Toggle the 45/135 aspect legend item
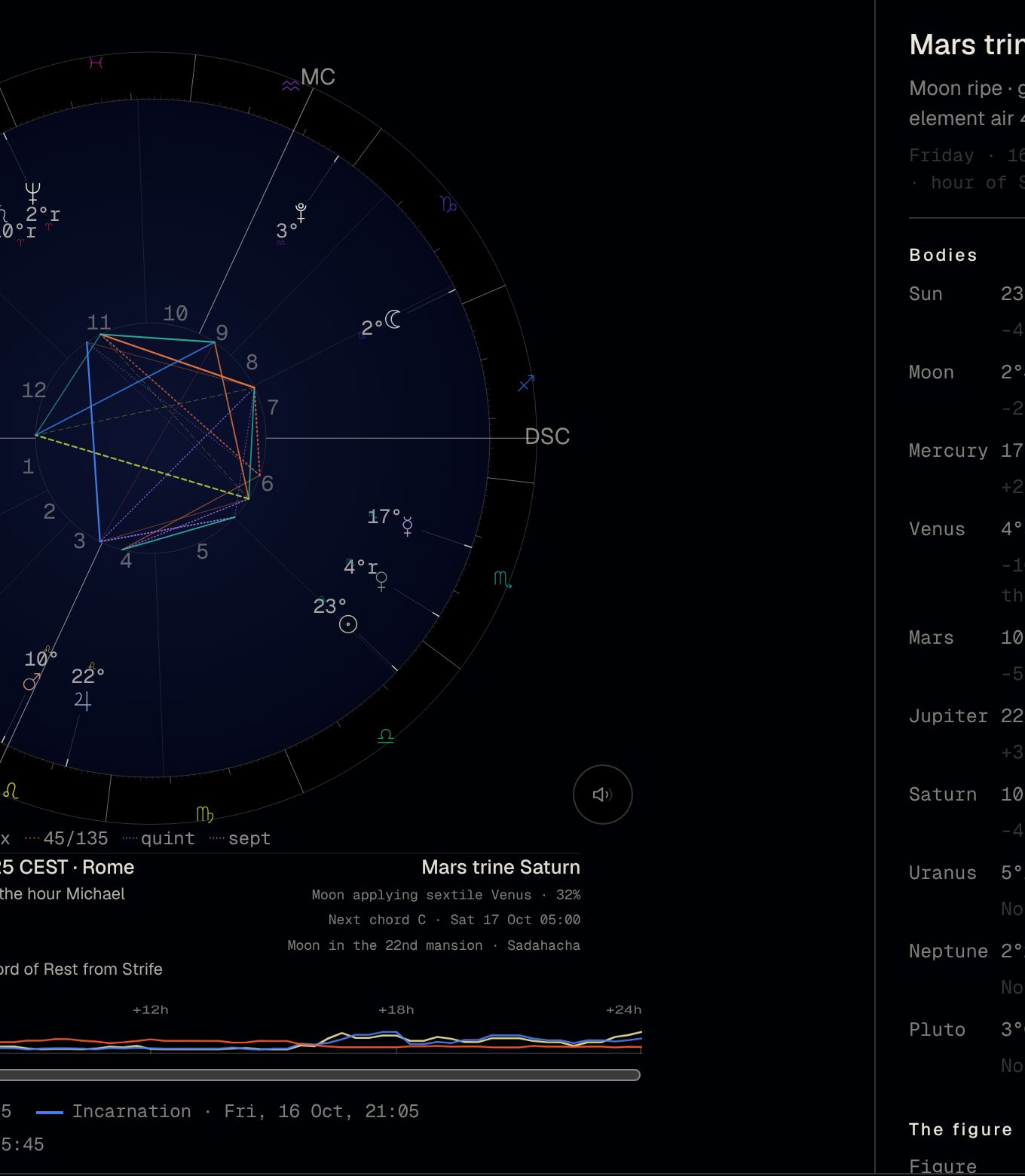 (x=66, y=838)
